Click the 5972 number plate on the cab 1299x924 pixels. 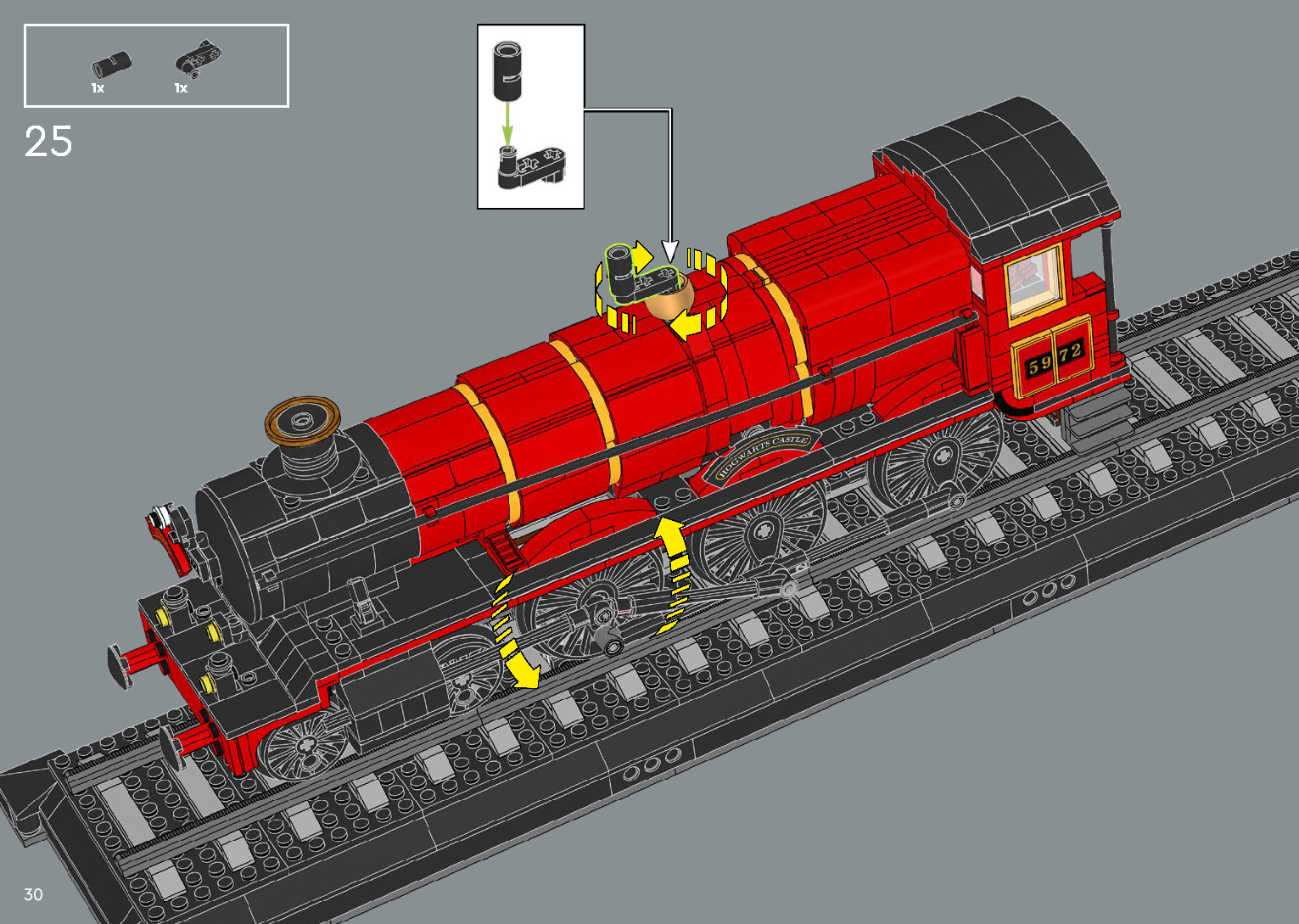1055,359
